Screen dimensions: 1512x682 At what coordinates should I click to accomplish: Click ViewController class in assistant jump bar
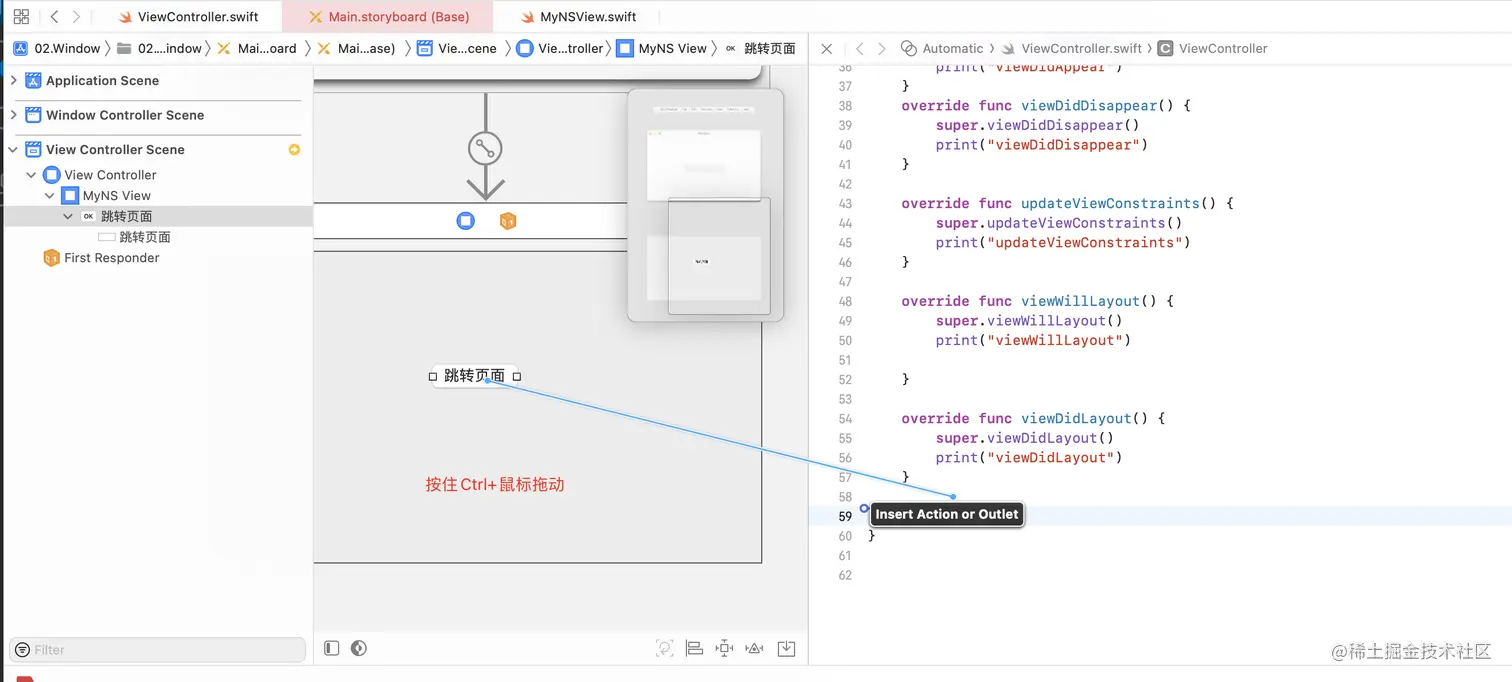1213,48
